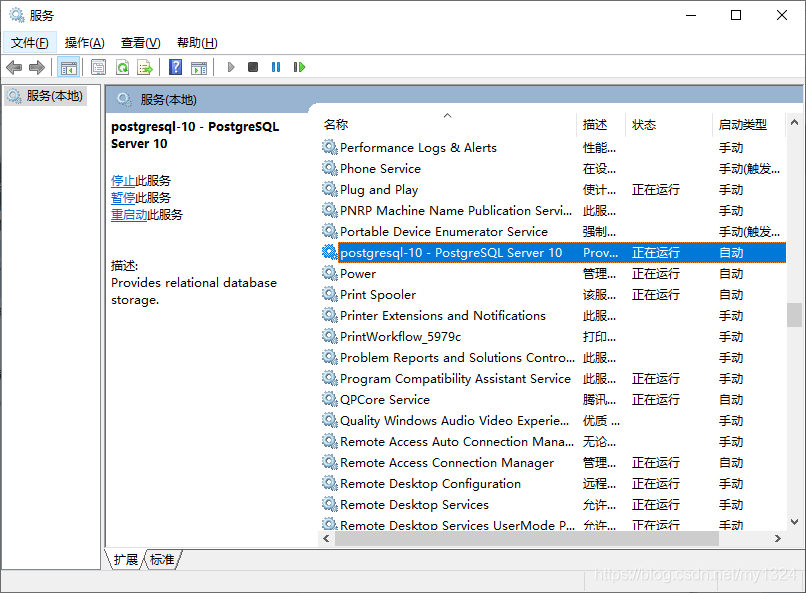Select the Phone Service row

pos(553,169)
